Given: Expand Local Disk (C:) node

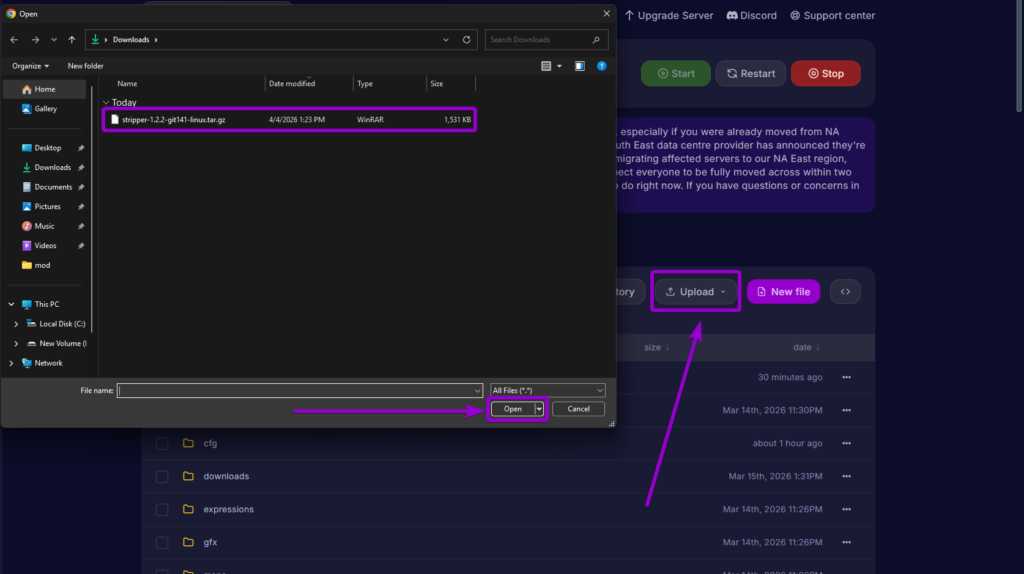Looking at the screenshot, I should pos(16,324).
